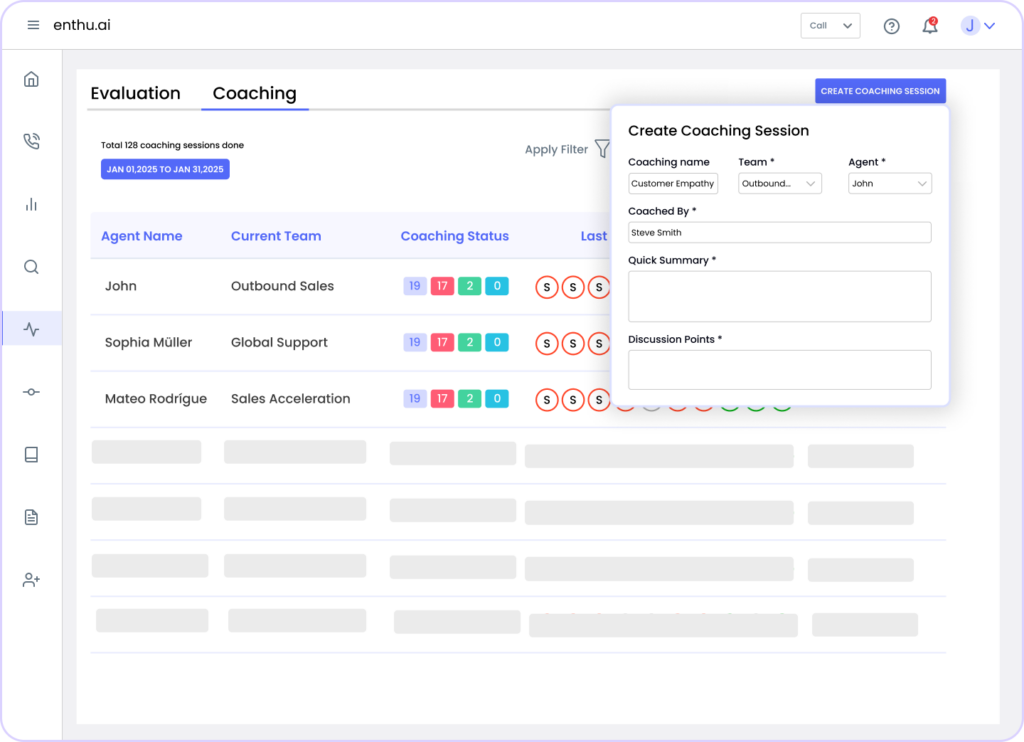1024x742 pixels.
Task: Switch to the Evaluation tab
Action: (x=136, y=93)
